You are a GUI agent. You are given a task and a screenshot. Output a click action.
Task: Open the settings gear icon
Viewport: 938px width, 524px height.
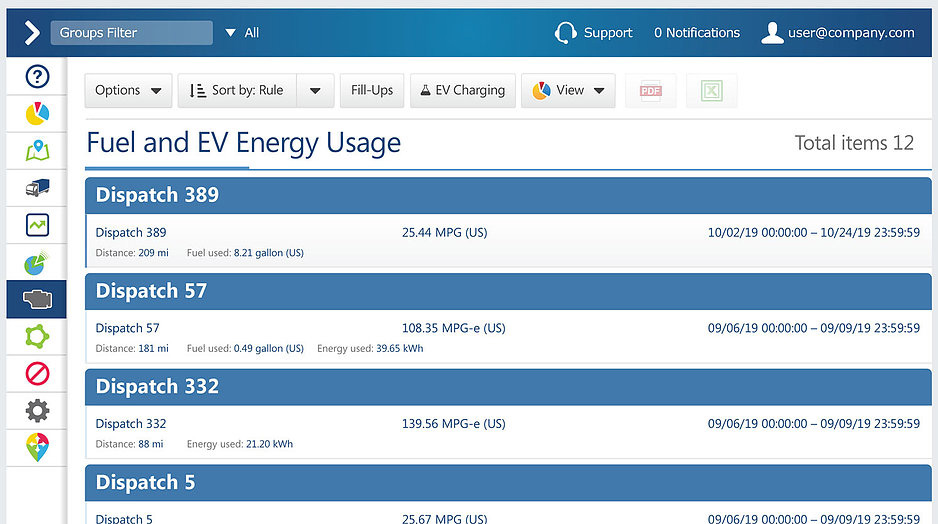click(37, 411)
